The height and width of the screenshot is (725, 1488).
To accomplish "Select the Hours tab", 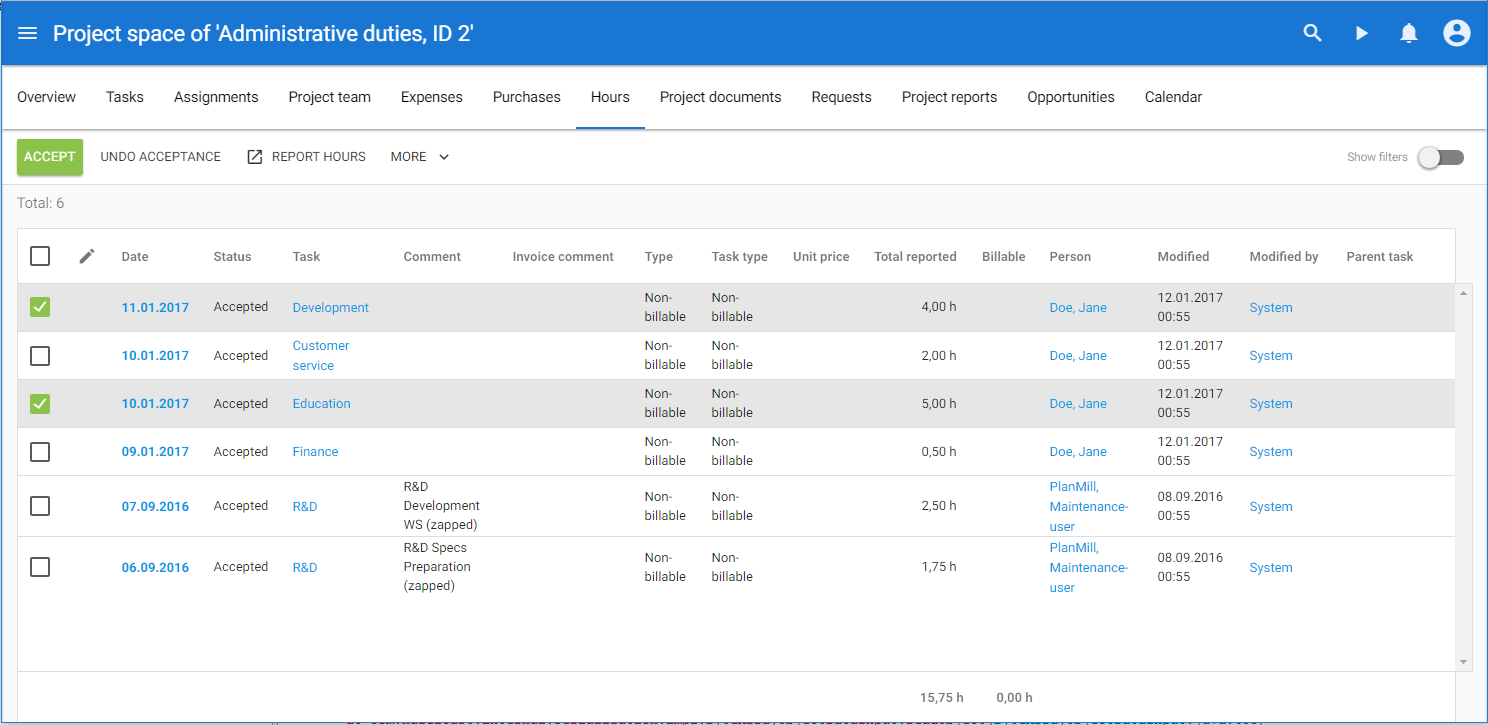I will pyautogui.click(x=610, y=97).
